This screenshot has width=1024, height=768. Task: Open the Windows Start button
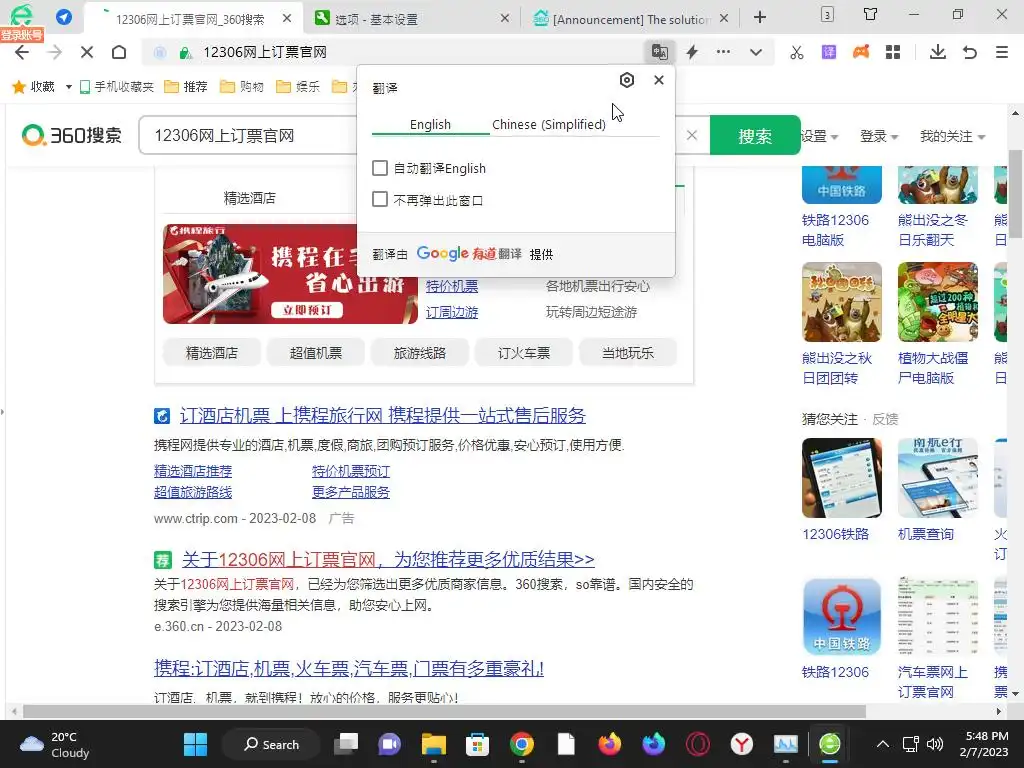pos(195,744)
